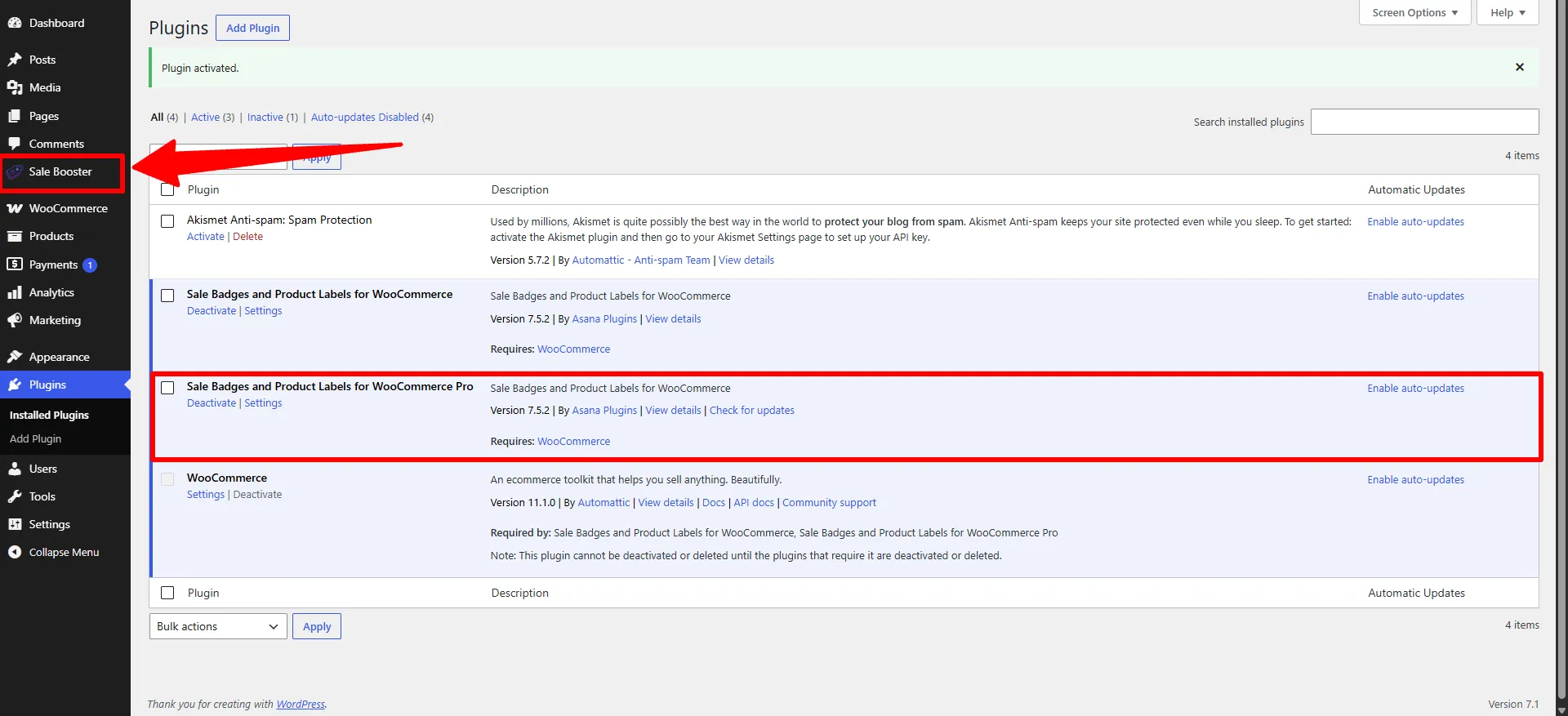Open WooCommerce plugin Settings link

pyautogui.click(x=205, y=495)
